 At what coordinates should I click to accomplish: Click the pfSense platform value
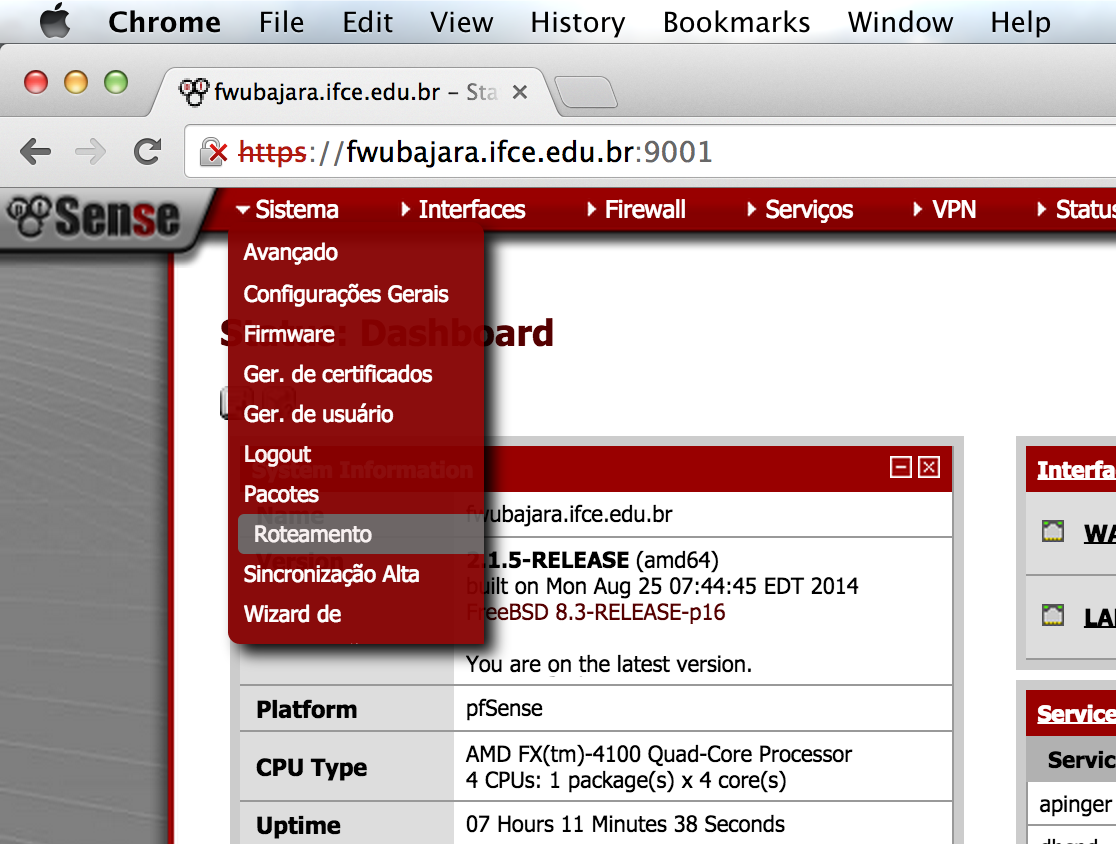(x=504, y=708)
